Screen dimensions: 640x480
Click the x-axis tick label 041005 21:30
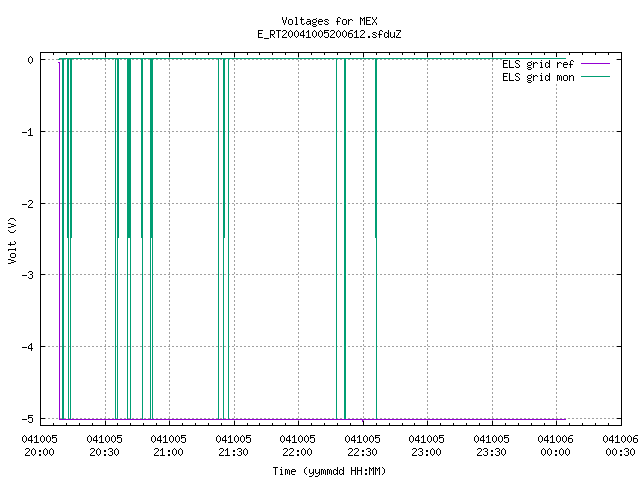(233, 446)
